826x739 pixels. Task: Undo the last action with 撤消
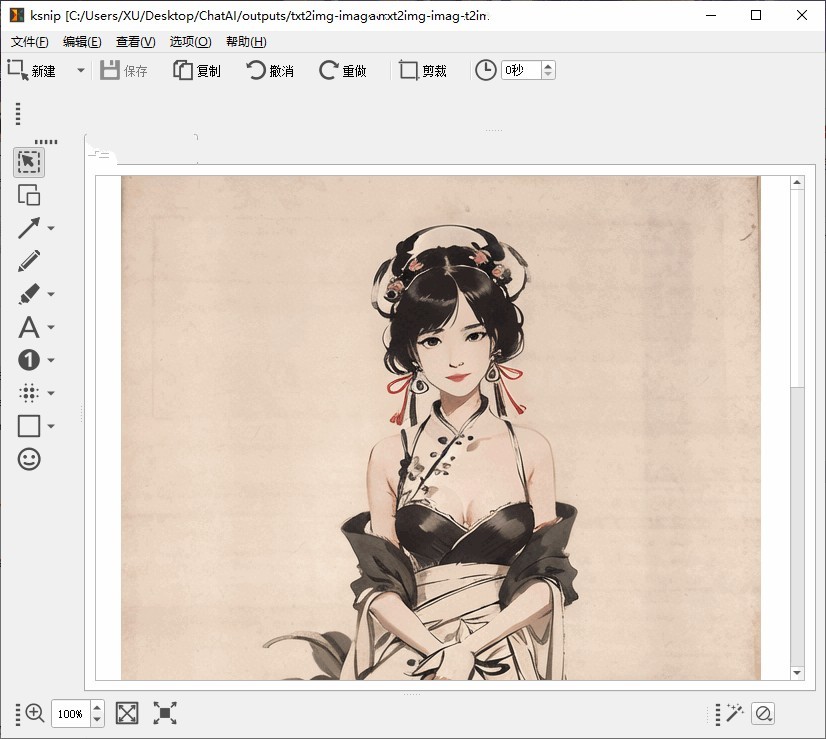pyautogui.click(x=270, y=71)
